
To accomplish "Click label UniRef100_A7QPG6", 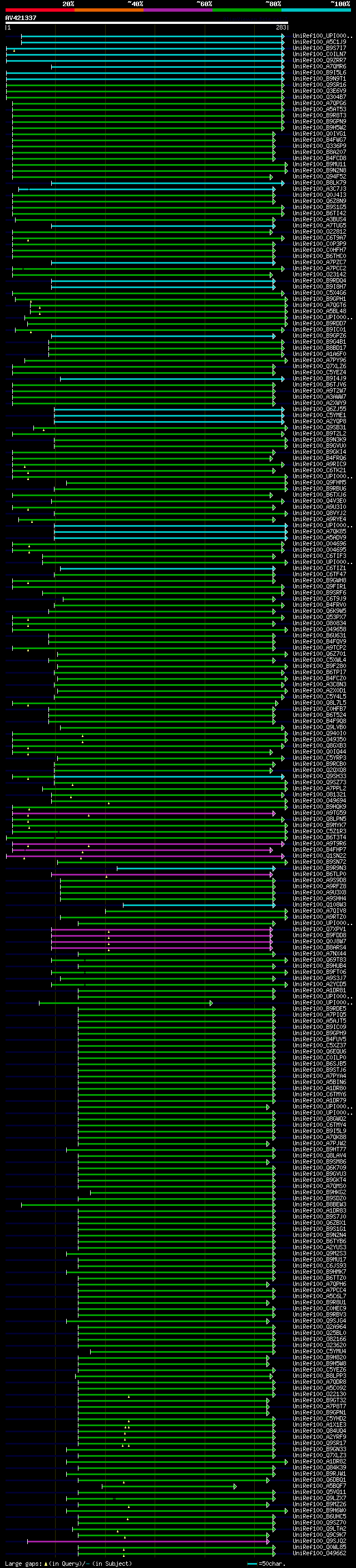I will (319, 103).
